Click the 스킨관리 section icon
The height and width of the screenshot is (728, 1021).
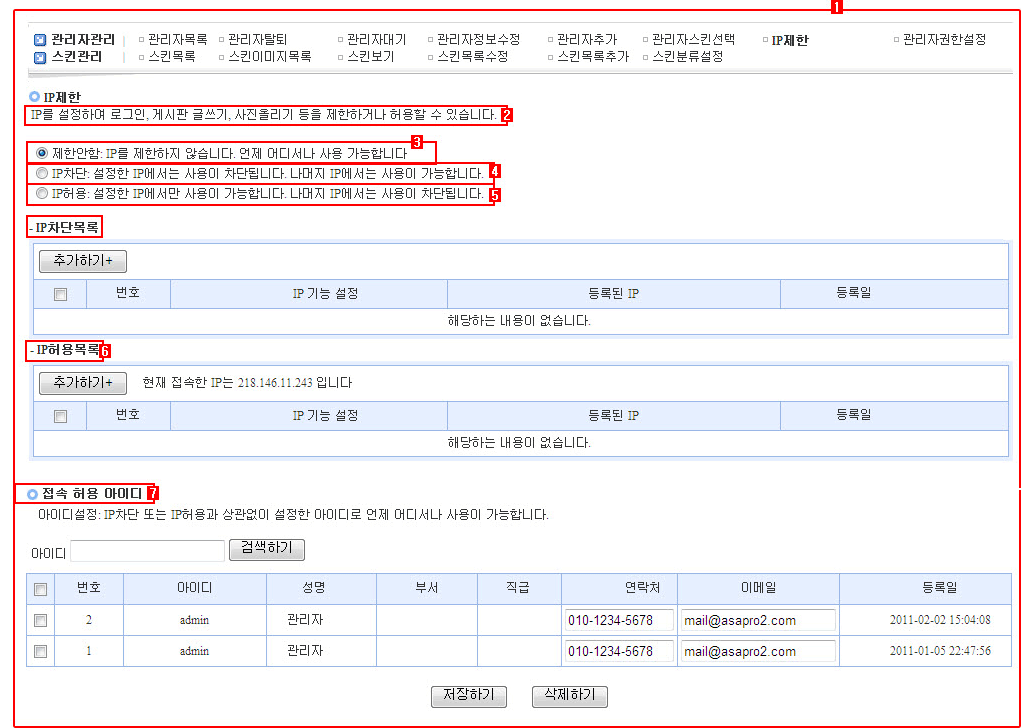[40, 57]
